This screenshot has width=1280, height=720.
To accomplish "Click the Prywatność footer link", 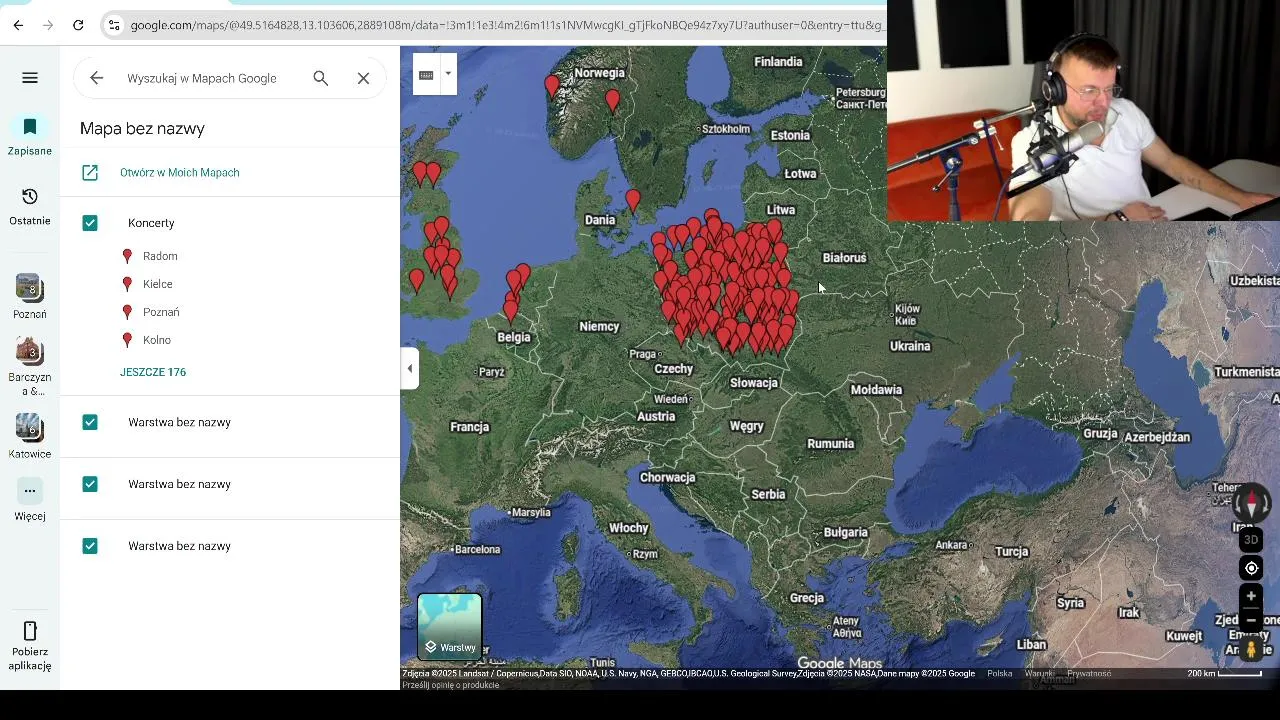I will (x=1089, y=674).
